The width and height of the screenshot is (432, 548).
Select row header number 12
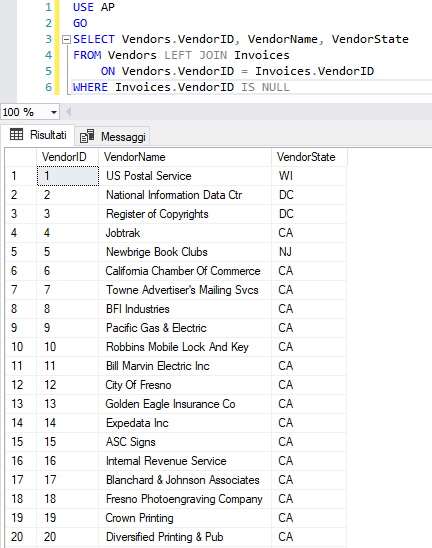(21, 385)
